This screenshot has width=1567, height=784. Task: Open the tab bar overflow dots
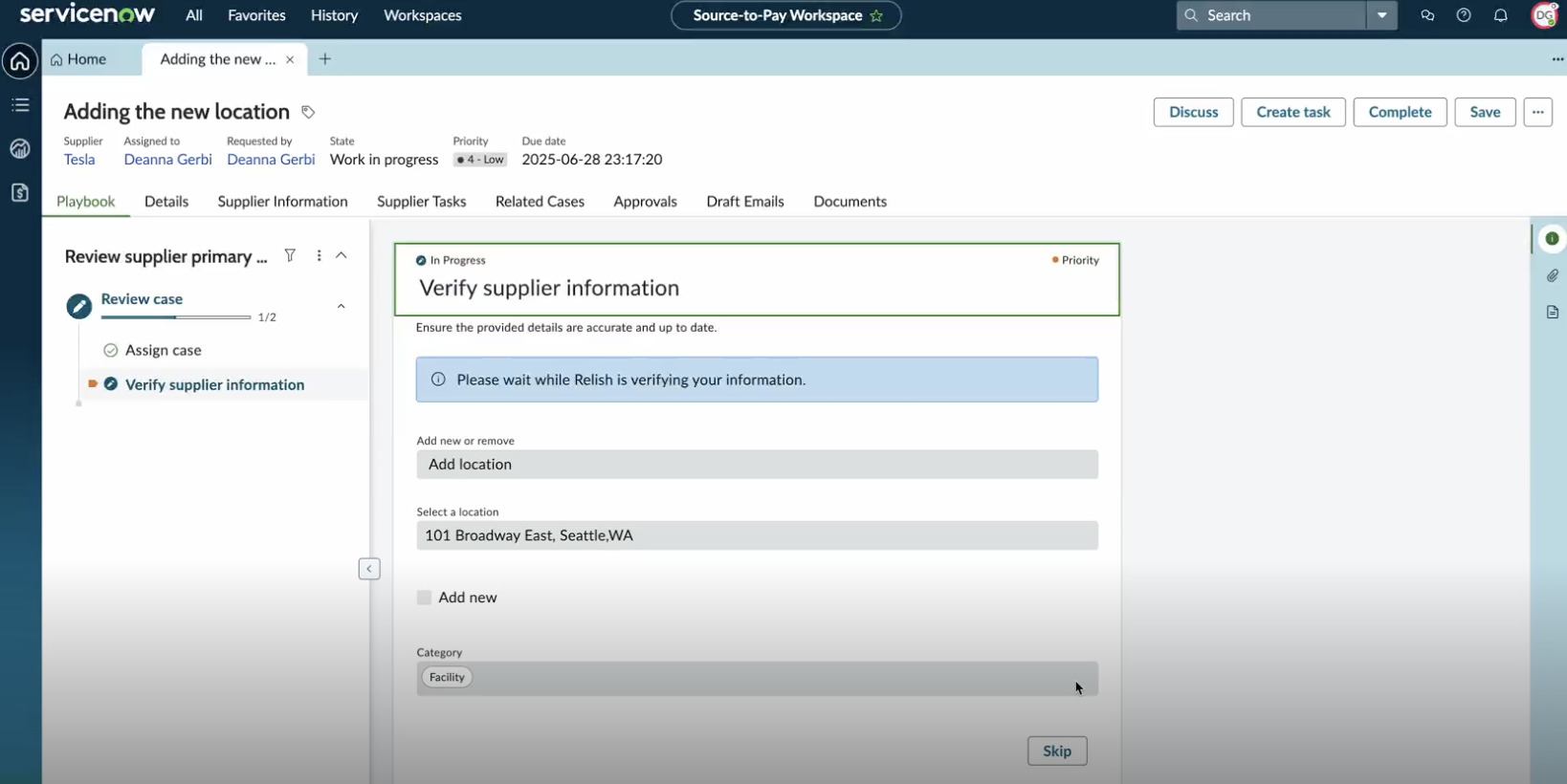click(1556, 59)
